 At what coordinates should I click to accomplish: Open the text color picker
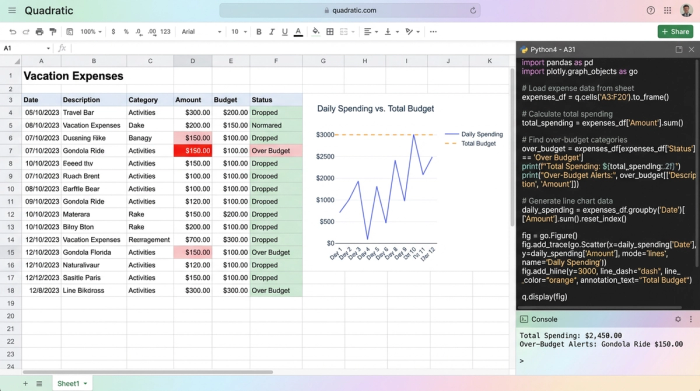(x=298, y=32)
